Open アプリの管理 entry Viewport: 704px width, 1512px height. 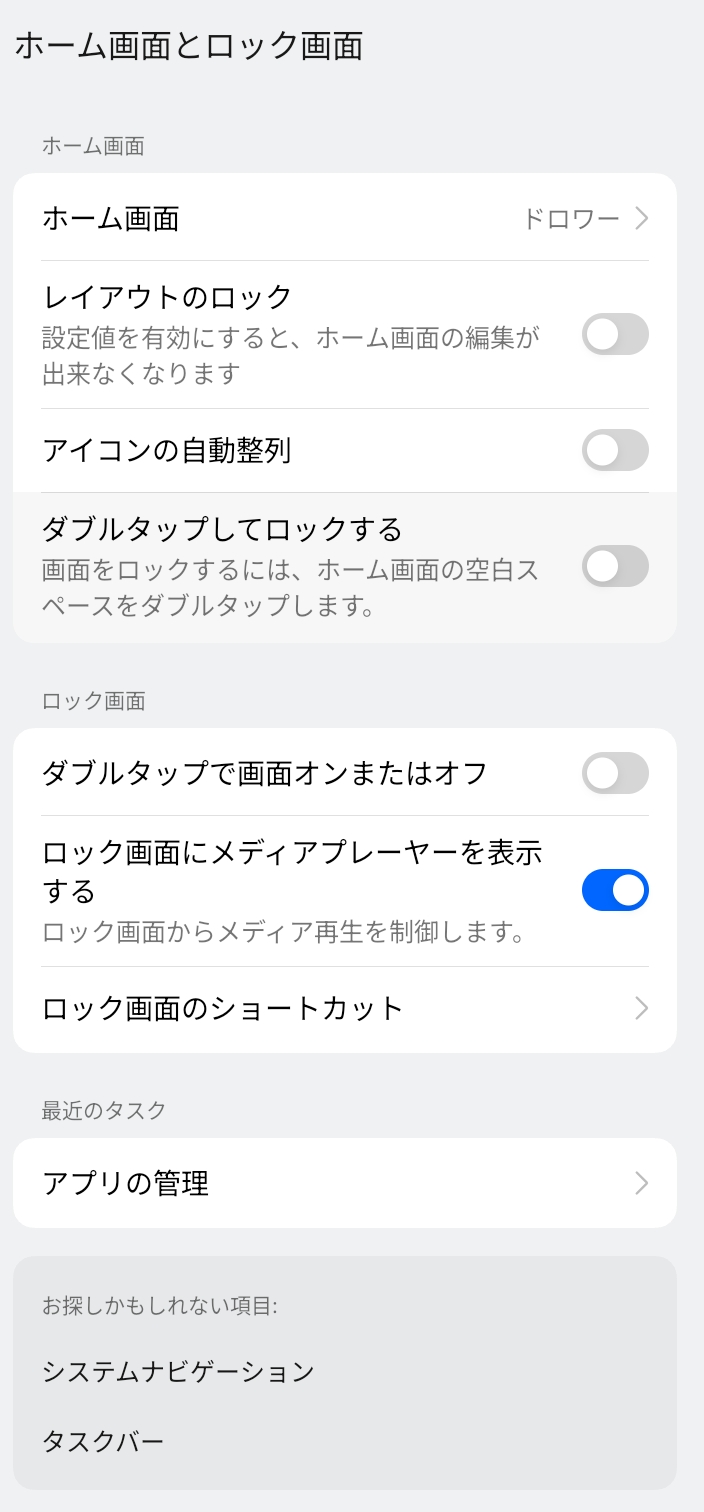126,1184
